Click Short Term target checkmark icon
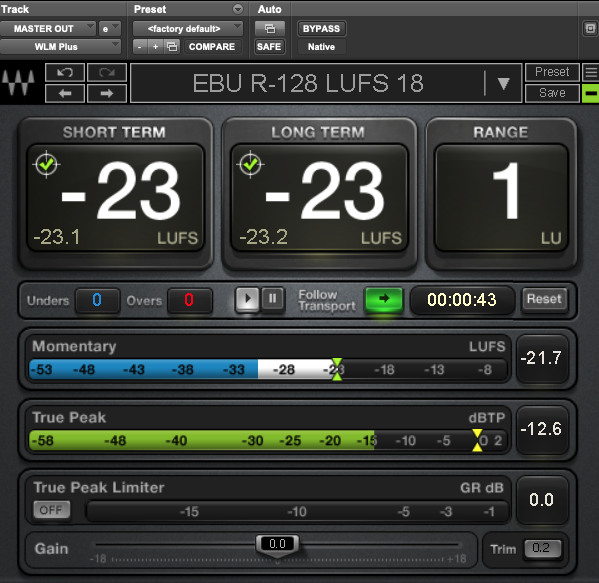599x583 pixels. pos(47,165)
